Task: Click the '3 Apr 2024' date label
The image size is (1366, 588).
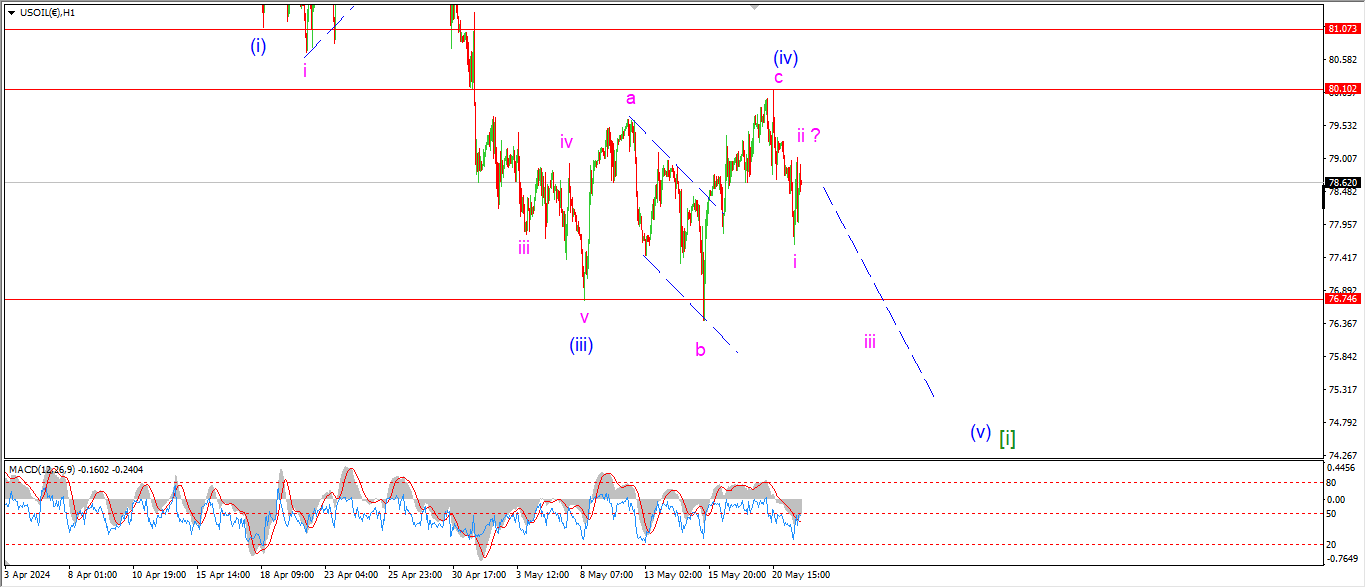Action: click(x=27, y=575)
